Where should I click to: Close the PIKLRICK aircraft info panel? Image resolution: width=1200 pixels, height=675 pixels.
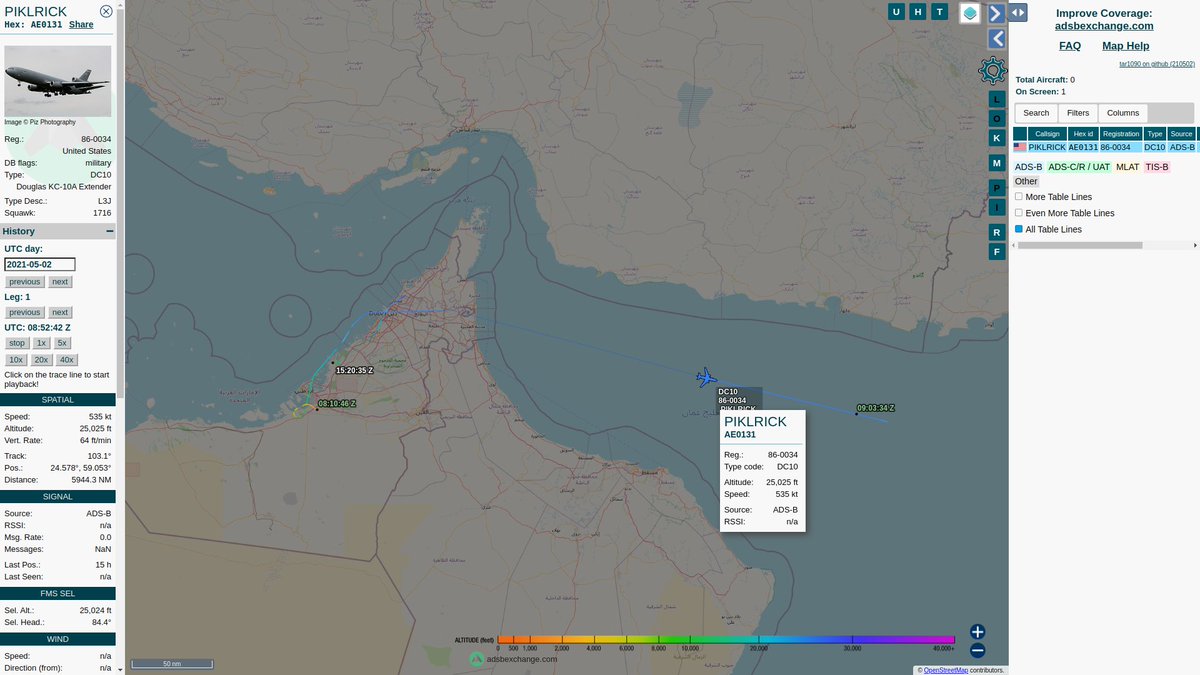[x=106, y=11]
